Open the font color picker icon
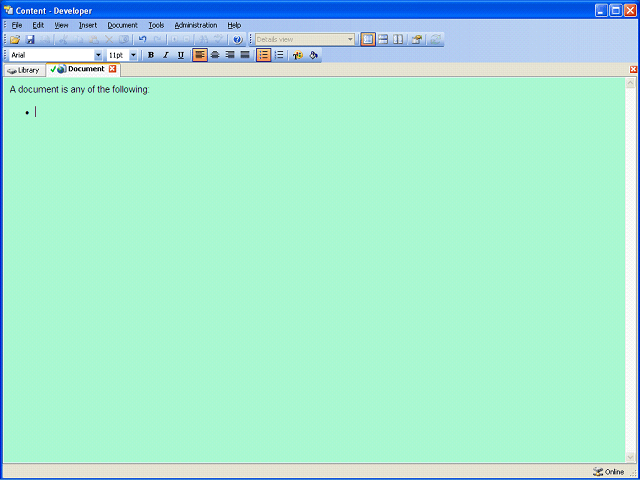Viewport: 640px width, 480px height. [298, 55]
